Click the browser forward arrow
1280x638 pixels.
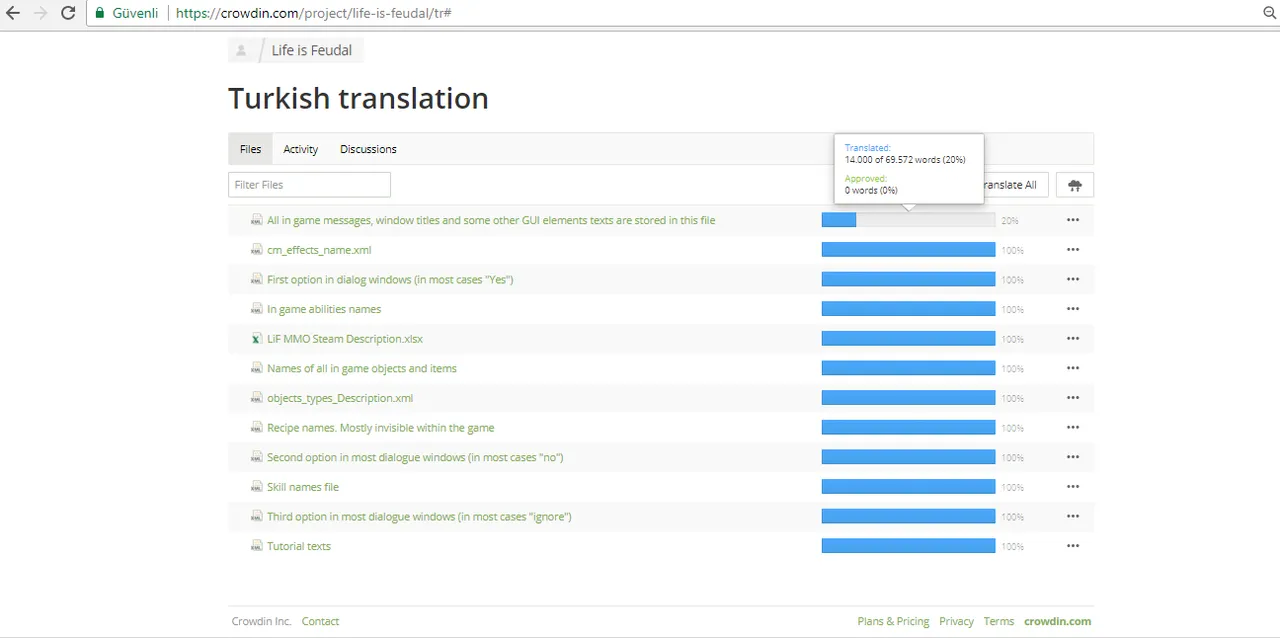pyautogui.click(x=41, y=14)
